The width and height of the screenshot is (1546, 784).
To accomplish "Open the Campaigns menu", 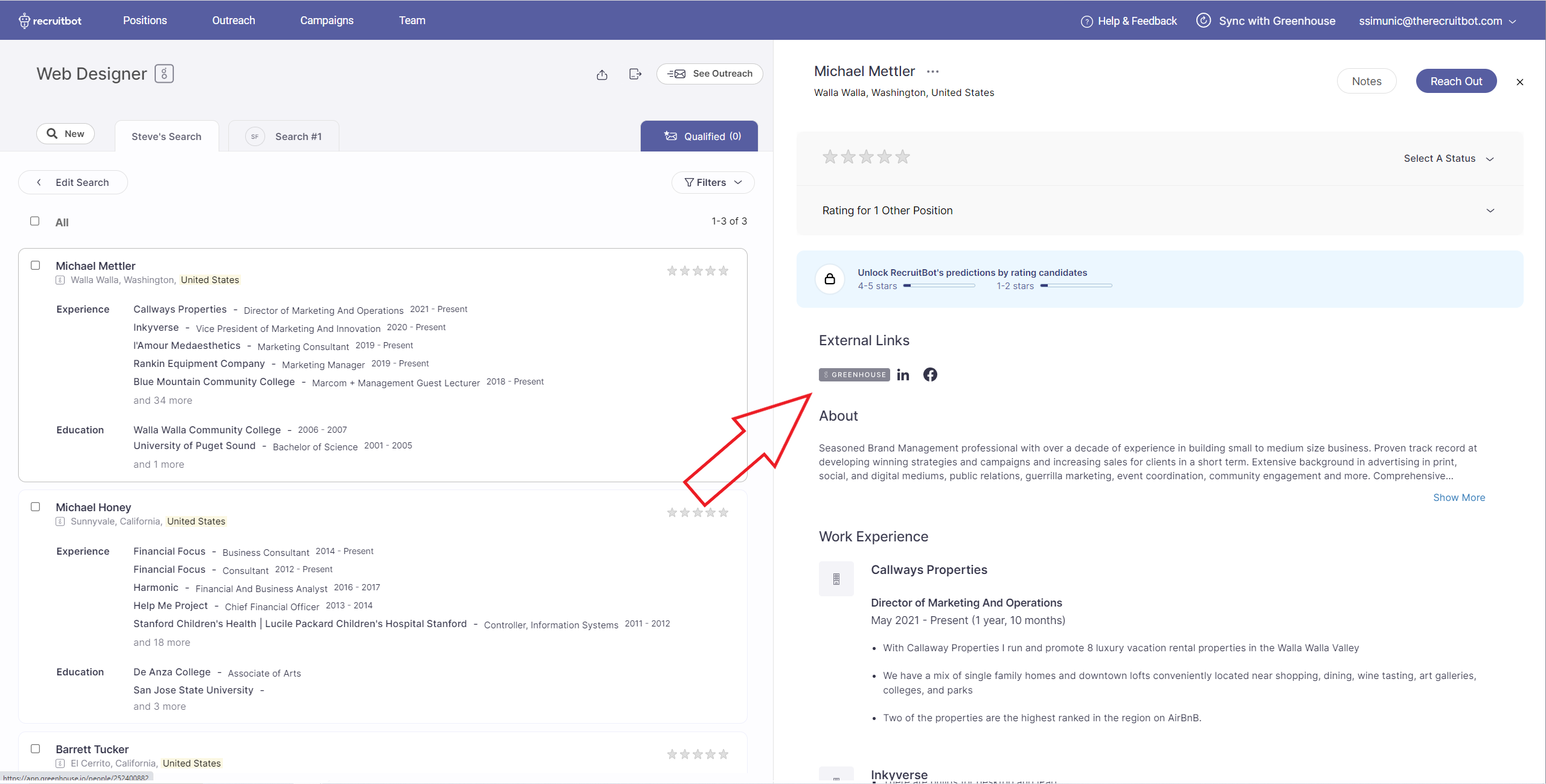I will point(327,21).
